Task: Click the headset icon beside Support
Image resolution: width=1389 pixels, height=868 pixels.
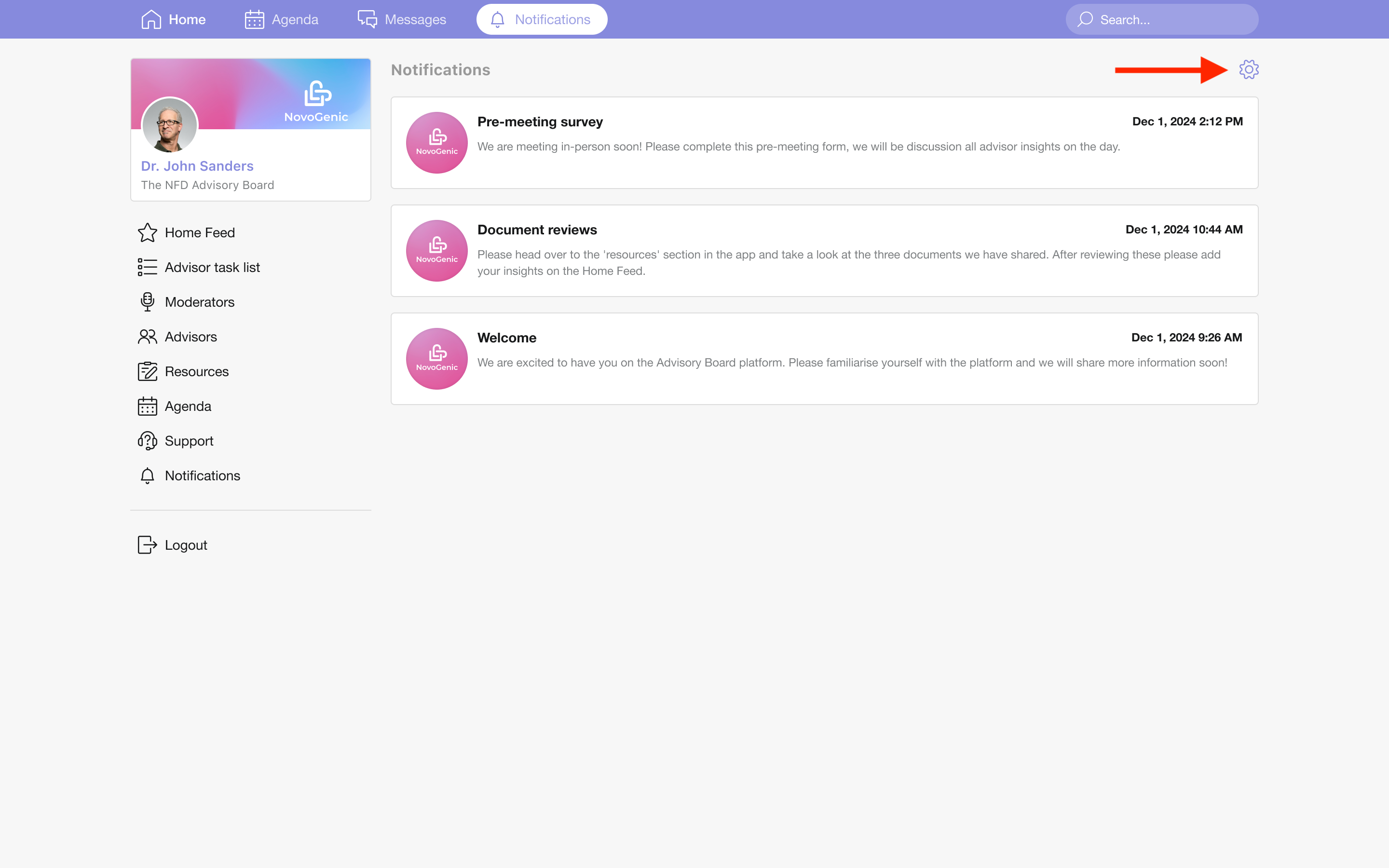Action: 148,441
